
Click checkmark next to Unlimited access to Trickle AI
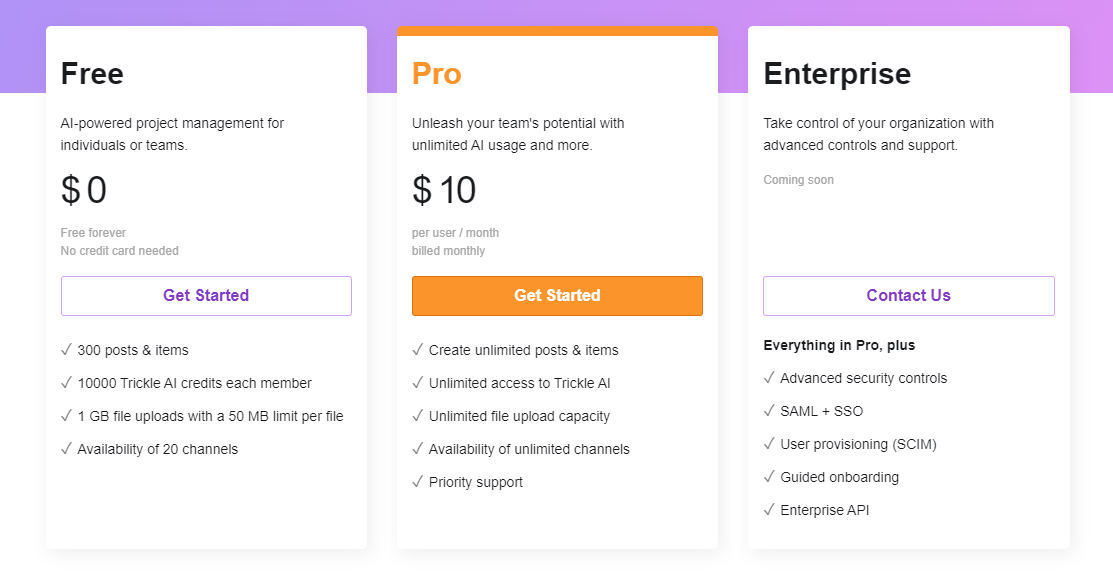point(417,383)
